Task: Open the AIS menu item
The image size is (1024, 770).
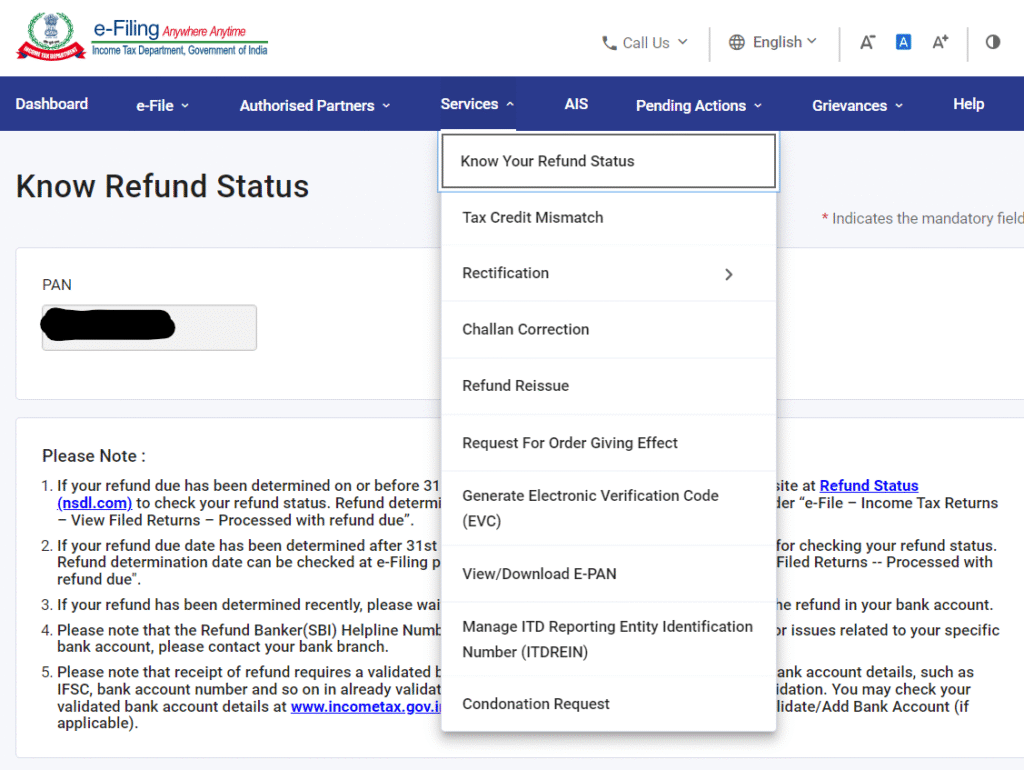Action: click(x=576, y=104)
